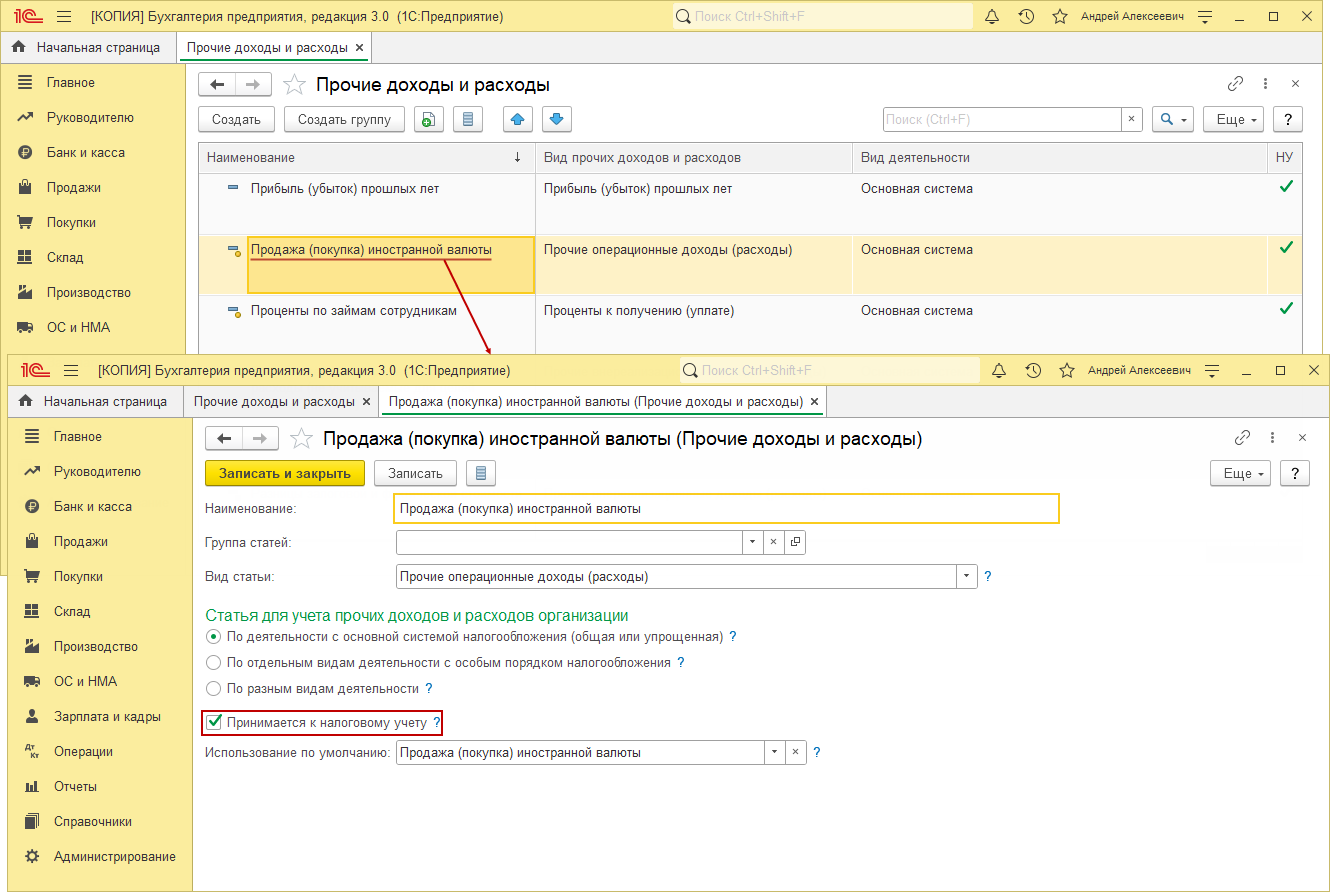This screenshot has height=894, width=1332.
Task: Show help for Вид статьи field
Action: tap(988, 577)
